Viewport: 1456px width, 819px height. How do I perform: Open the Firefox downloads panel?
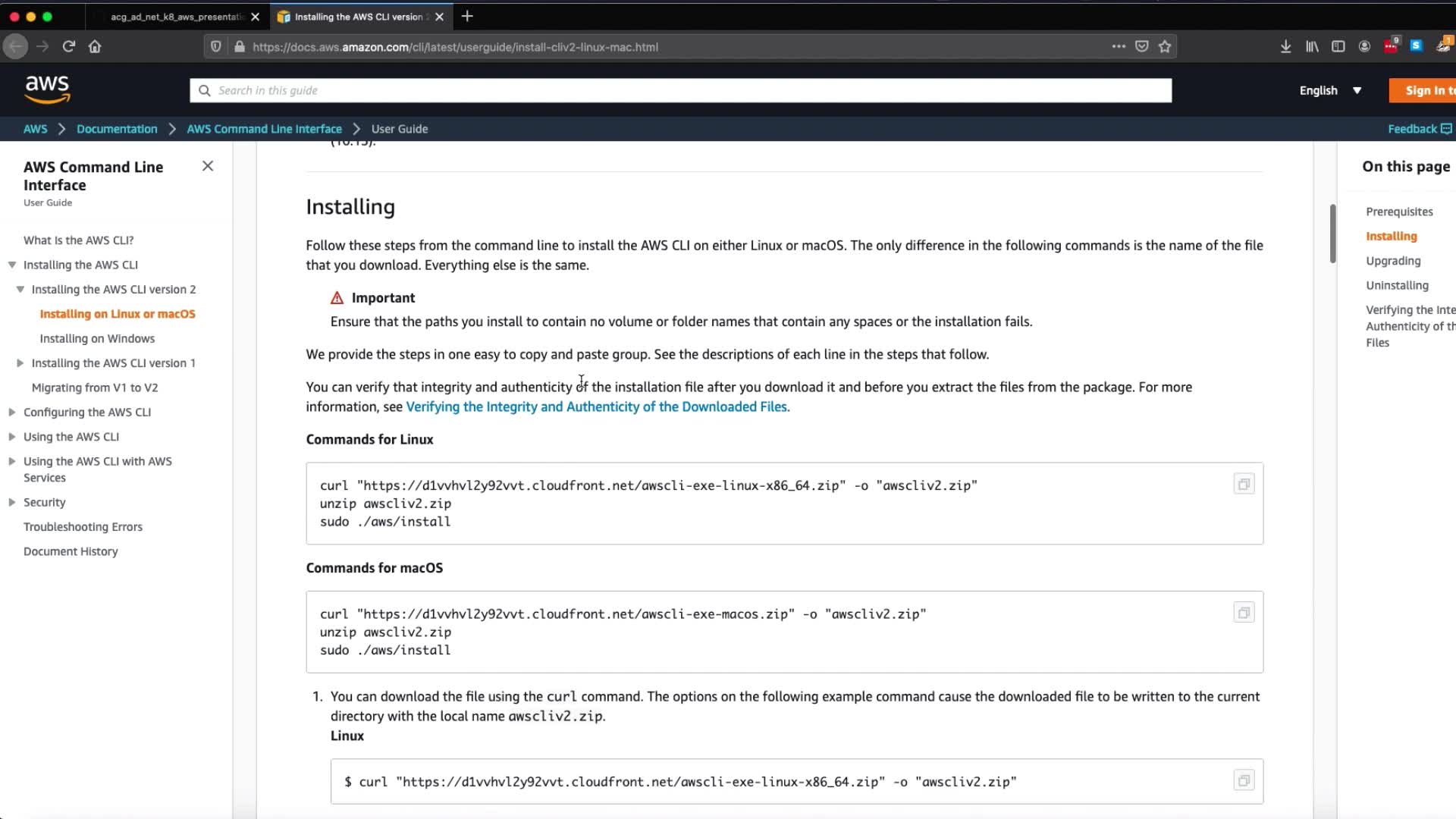(x=1285, y=46)
